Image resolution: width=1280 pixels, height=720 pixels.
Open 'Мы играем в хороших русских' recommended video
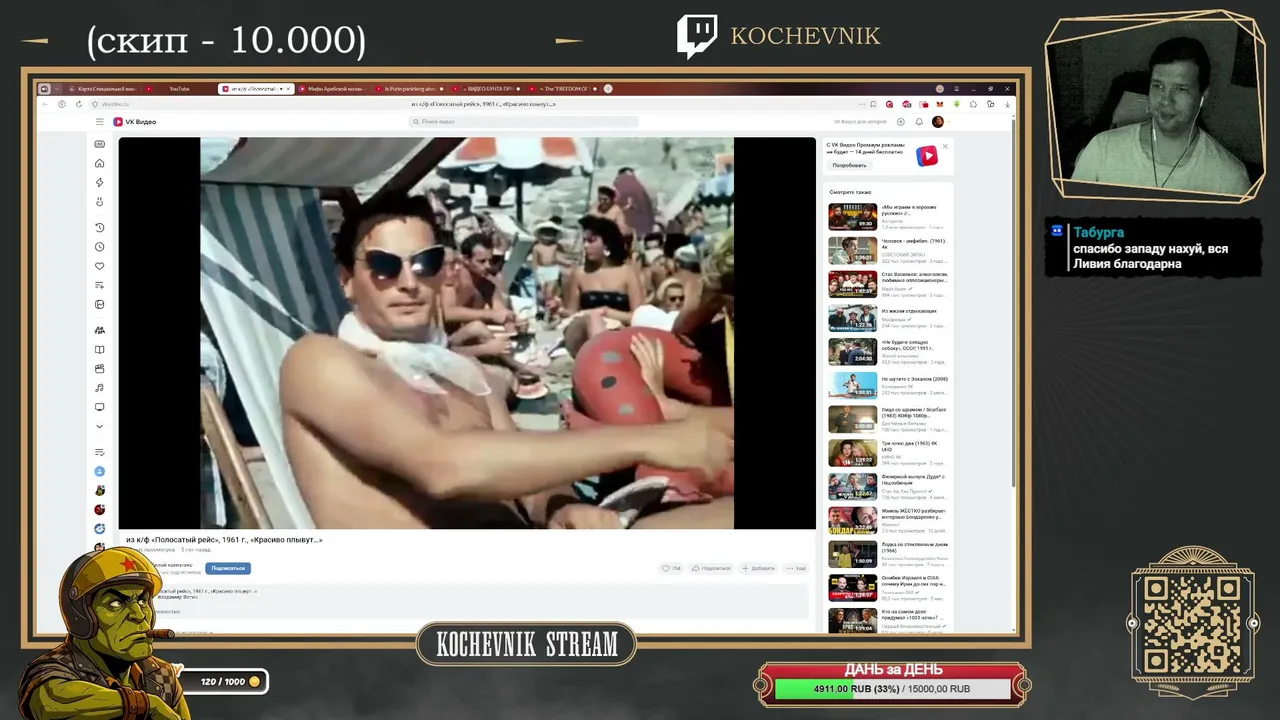tap(888, 216)
